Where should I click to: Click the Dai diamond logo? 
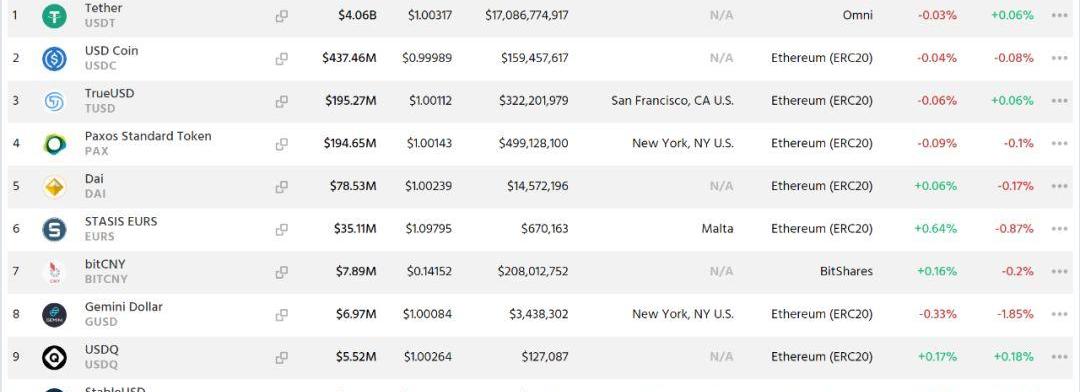point(54,187)
